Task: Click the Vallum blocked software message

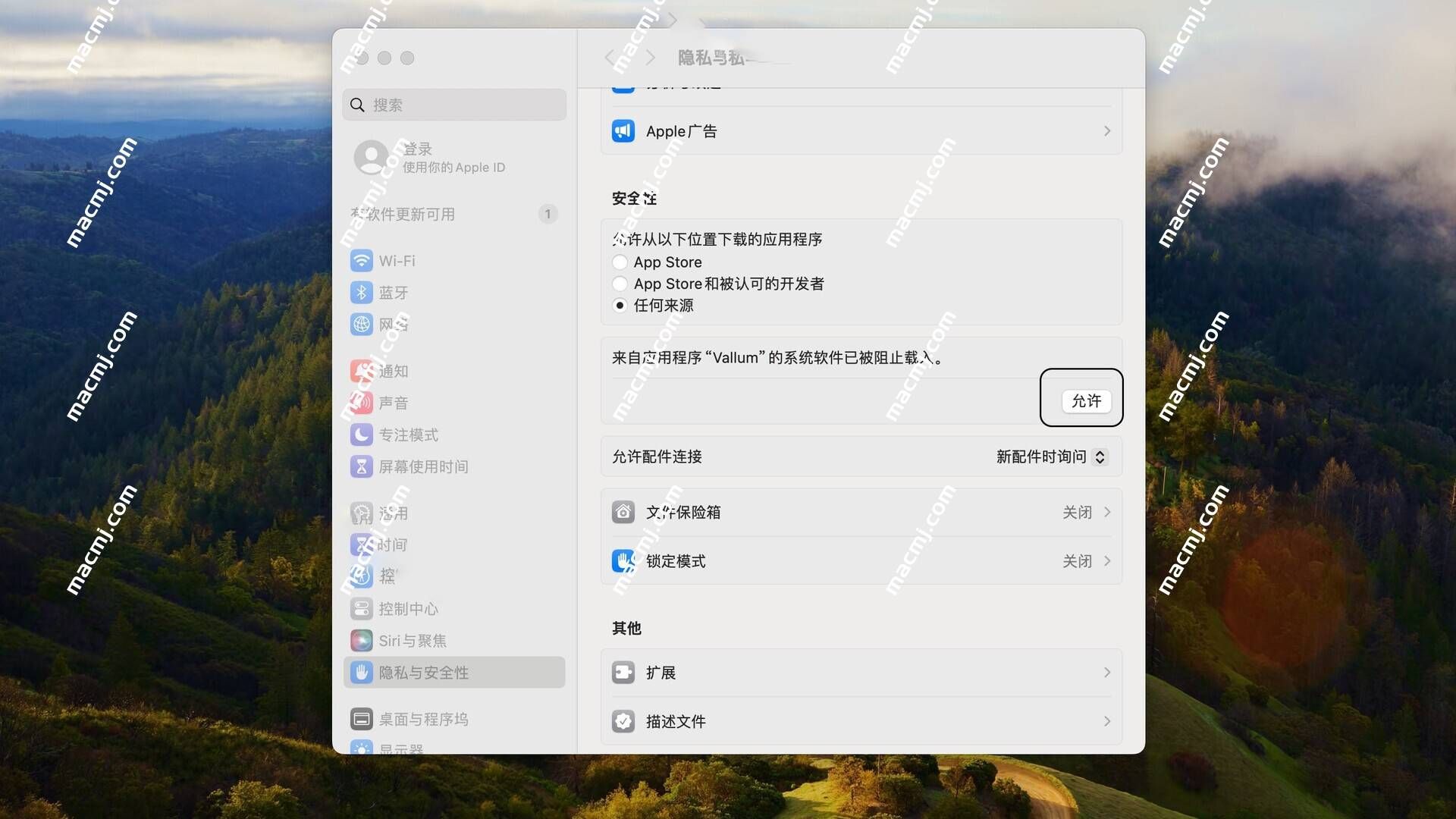Action: (x=777, y=358)
